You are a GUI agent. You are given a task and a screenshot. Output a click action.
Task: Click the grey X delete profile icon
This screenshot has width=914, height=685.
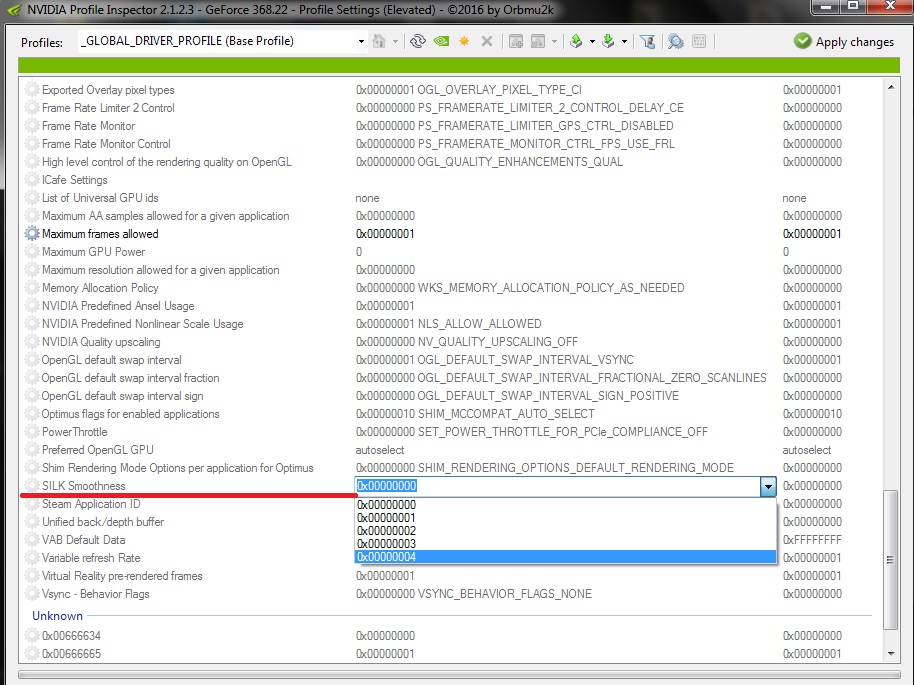point(487,41)
